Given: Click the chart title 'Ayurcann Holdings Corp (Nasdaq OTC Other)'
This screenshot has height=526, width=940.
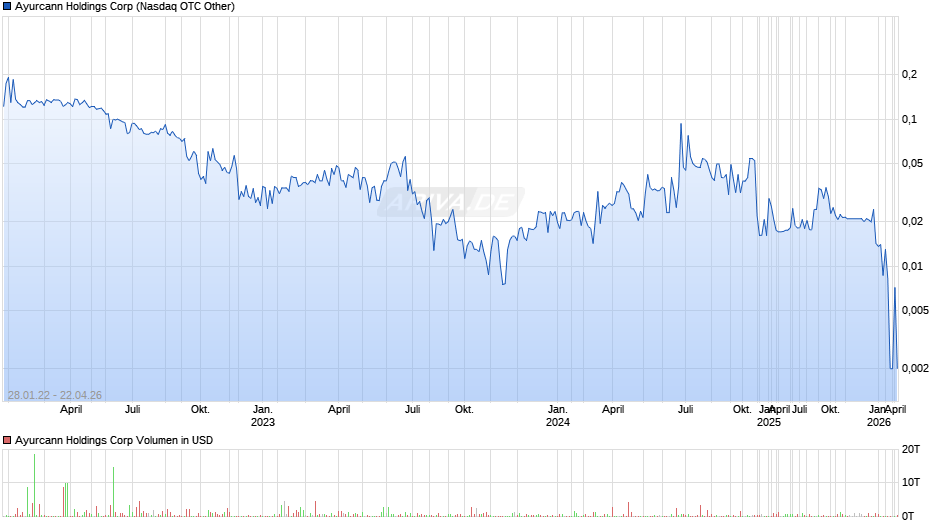Looking at the screenshot, I should [125, 7].
